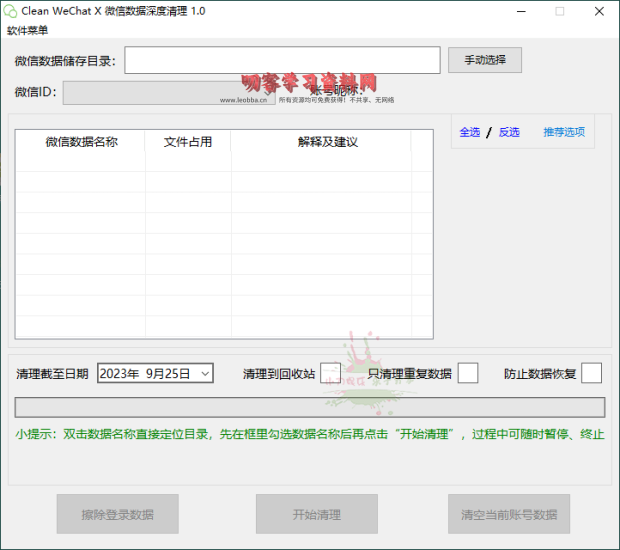Click the 微信数据名称 column header
Viewport: 620px width, 550px height.
click(x=81, y=142)
